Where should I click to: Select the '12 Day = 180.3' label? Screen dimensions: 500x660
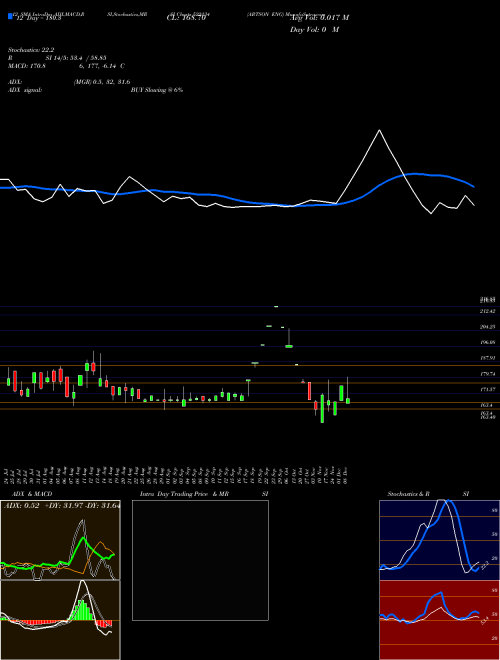pos(39,18)
